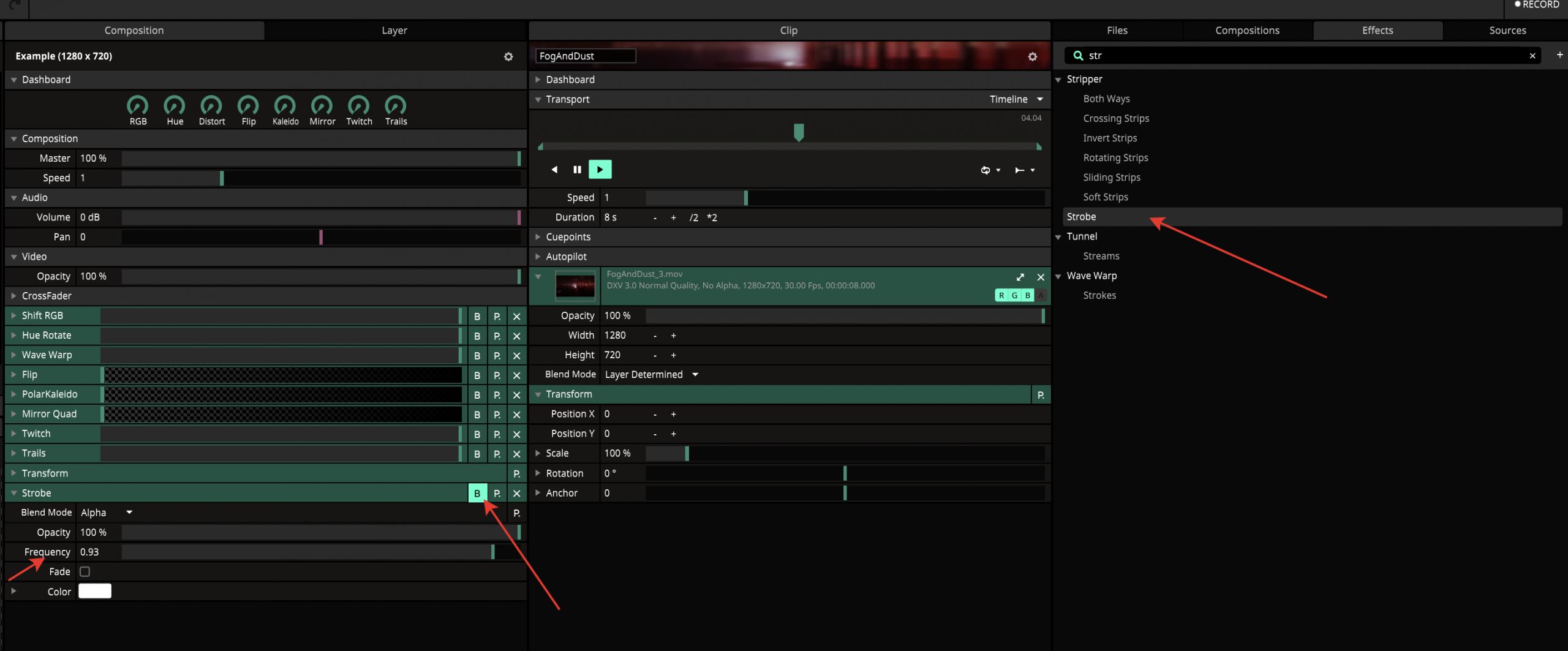Viewport: 1568px width, 651px height.
Task: Open preset menu for Wave Warp effect
Action: click(497, 355)
